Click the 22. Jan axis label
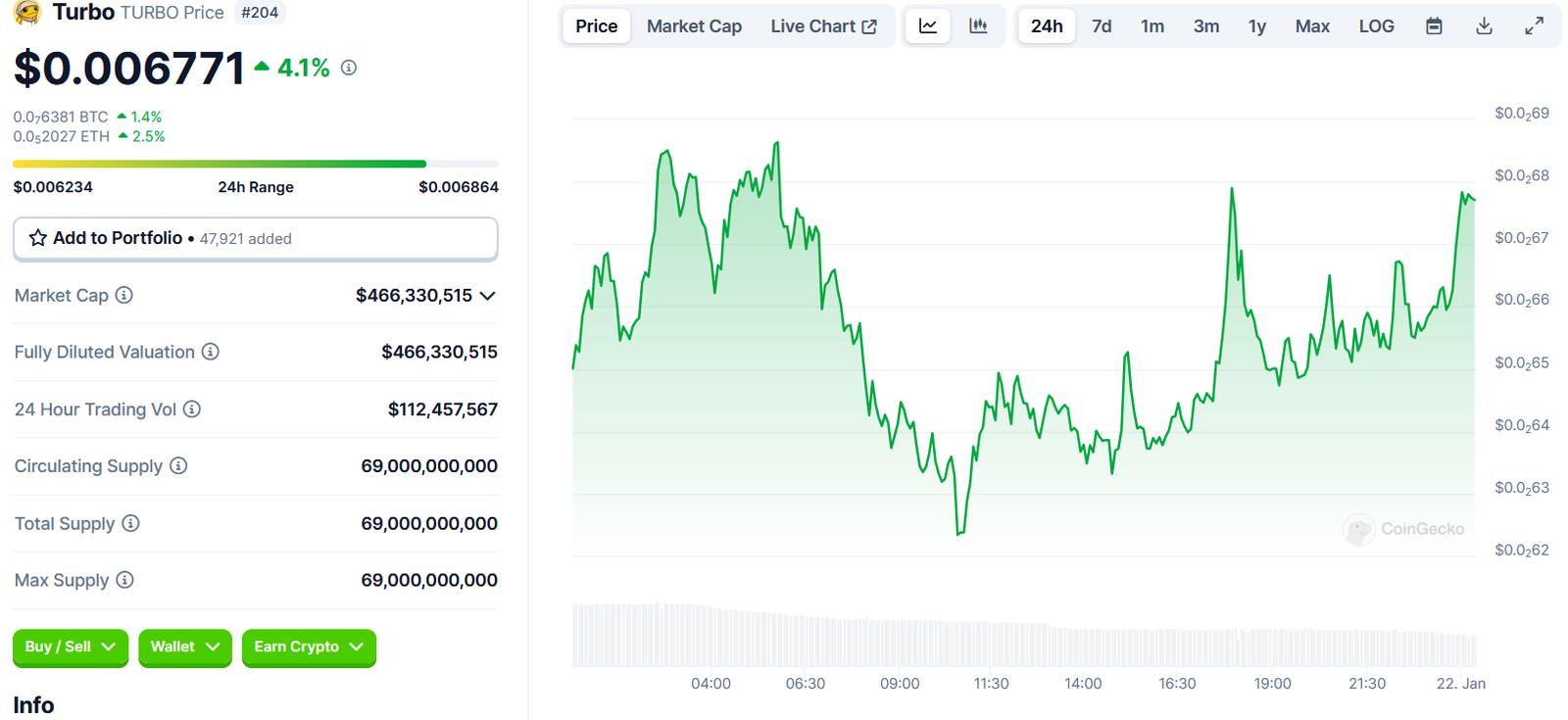Viewport: 1568px width, 720px height. [x=1461, y=684]
